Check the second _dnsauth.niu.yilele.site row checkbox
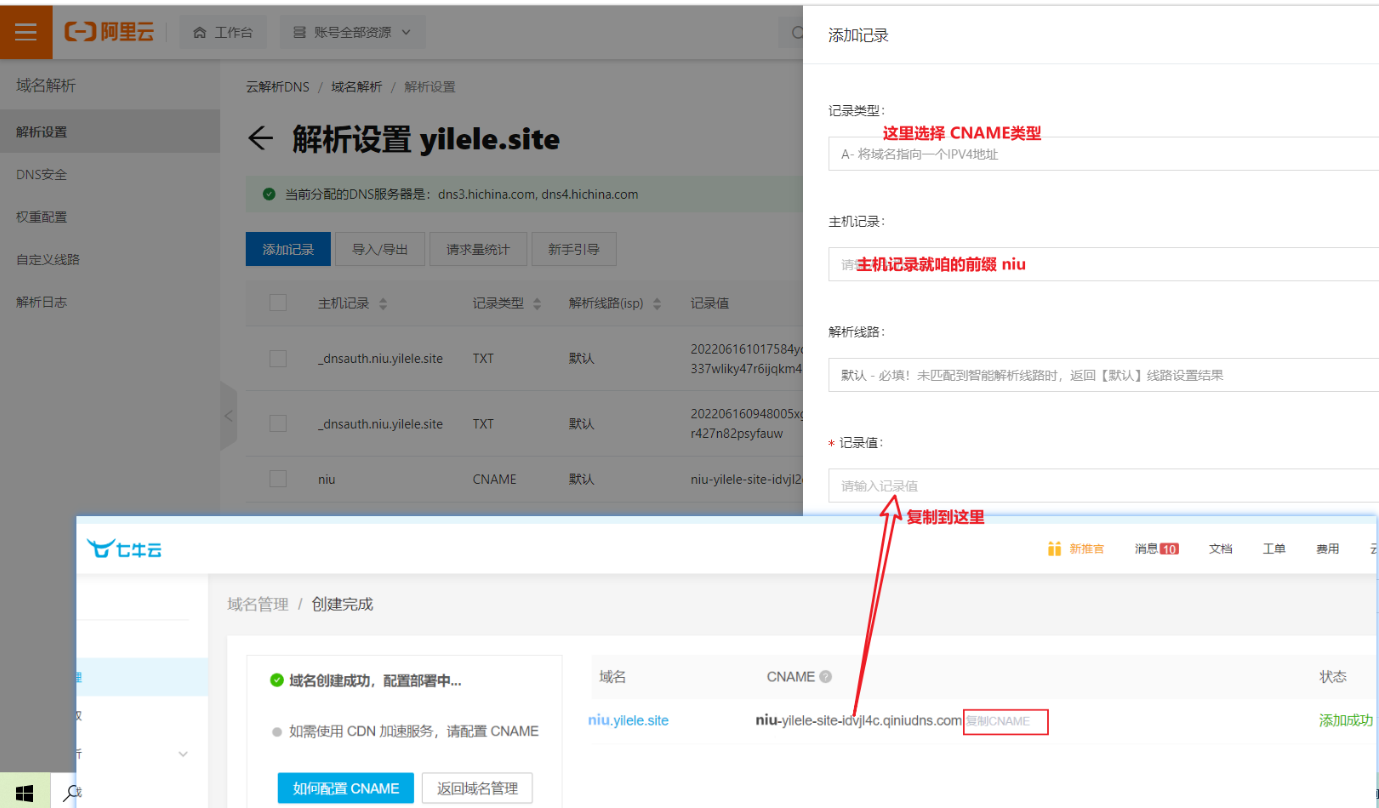The height and width of the screenshot is (808, 1379). 278,424
